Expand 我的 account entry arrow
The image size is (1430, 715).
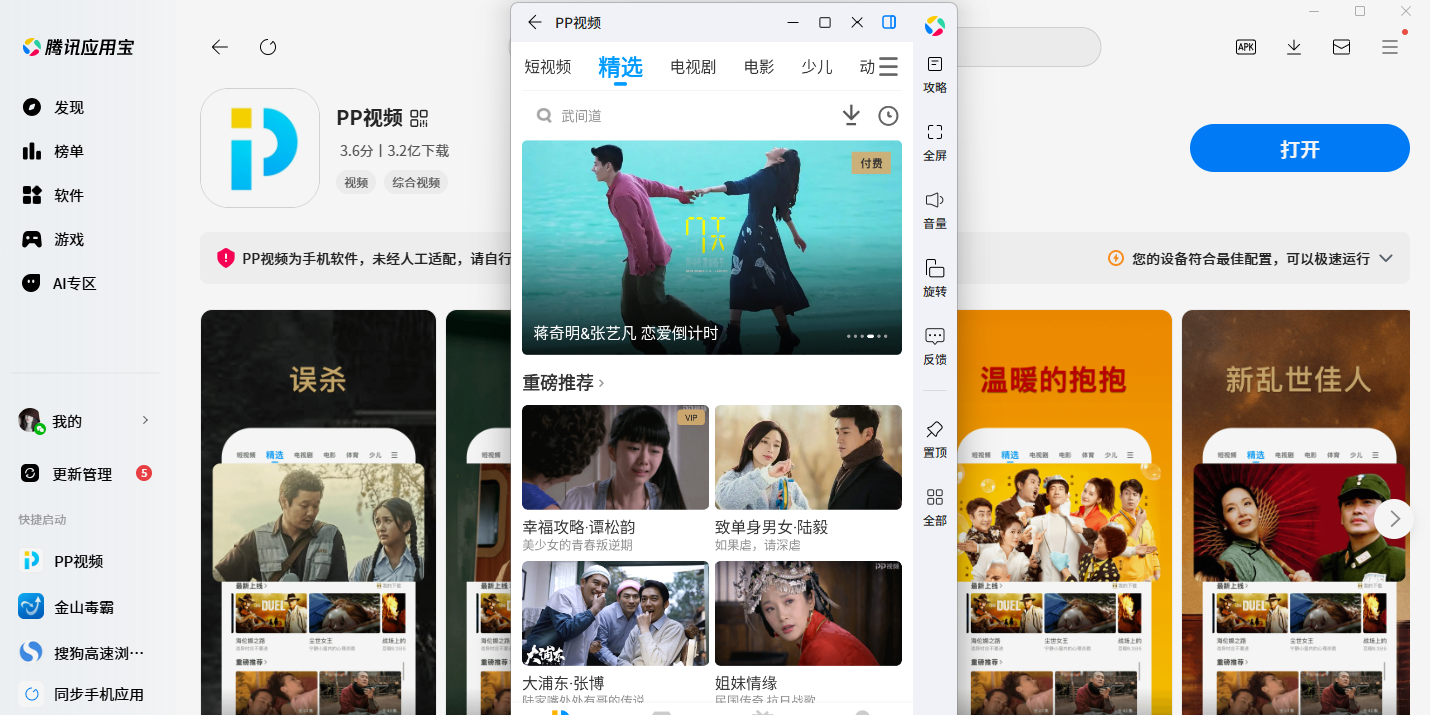point(145,420)
